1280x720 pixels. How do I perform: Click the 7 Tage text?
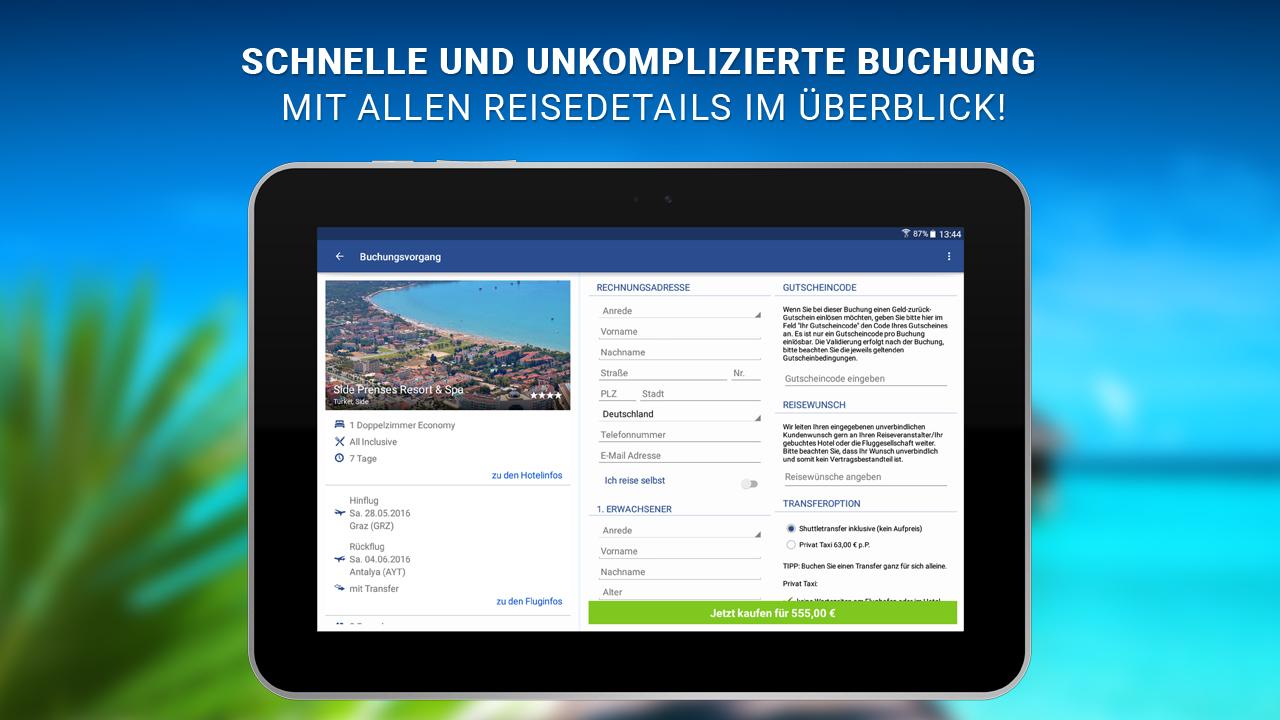pos(363,458)
